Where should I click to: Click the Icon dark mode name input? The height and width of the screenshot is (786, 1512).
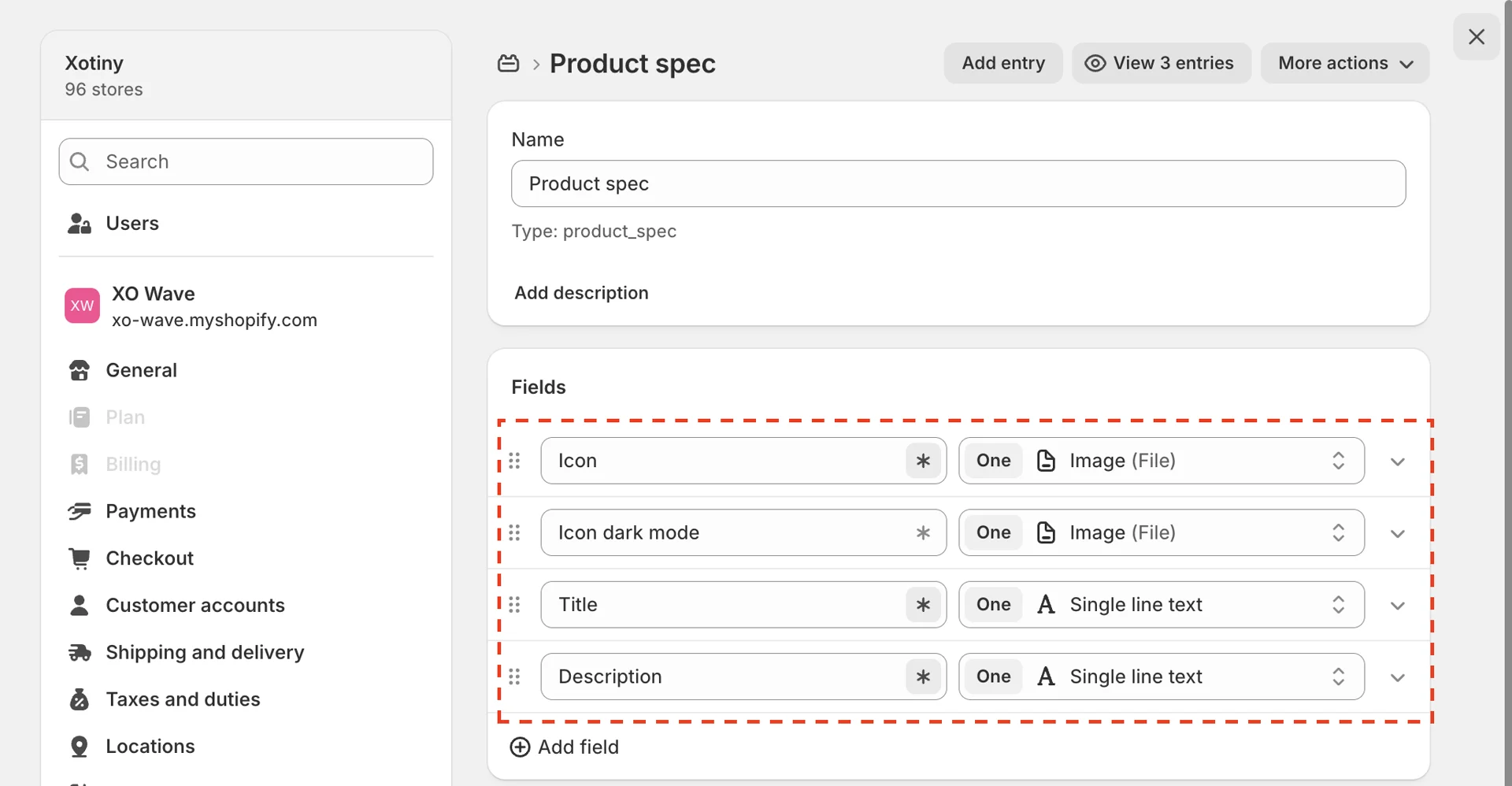[743, 533]
